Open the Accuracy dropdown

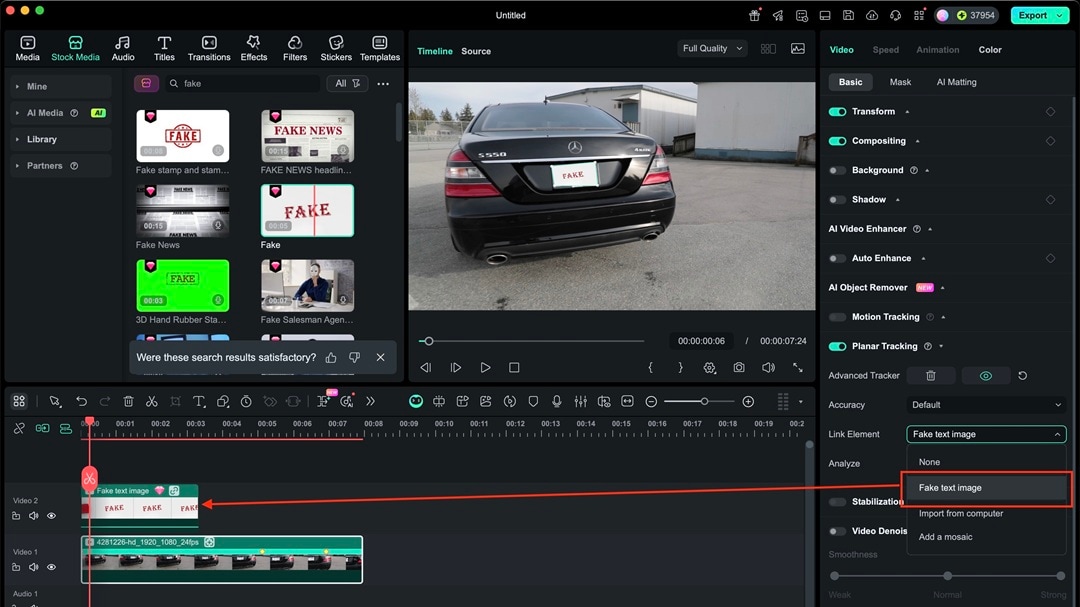pos(986,405)
